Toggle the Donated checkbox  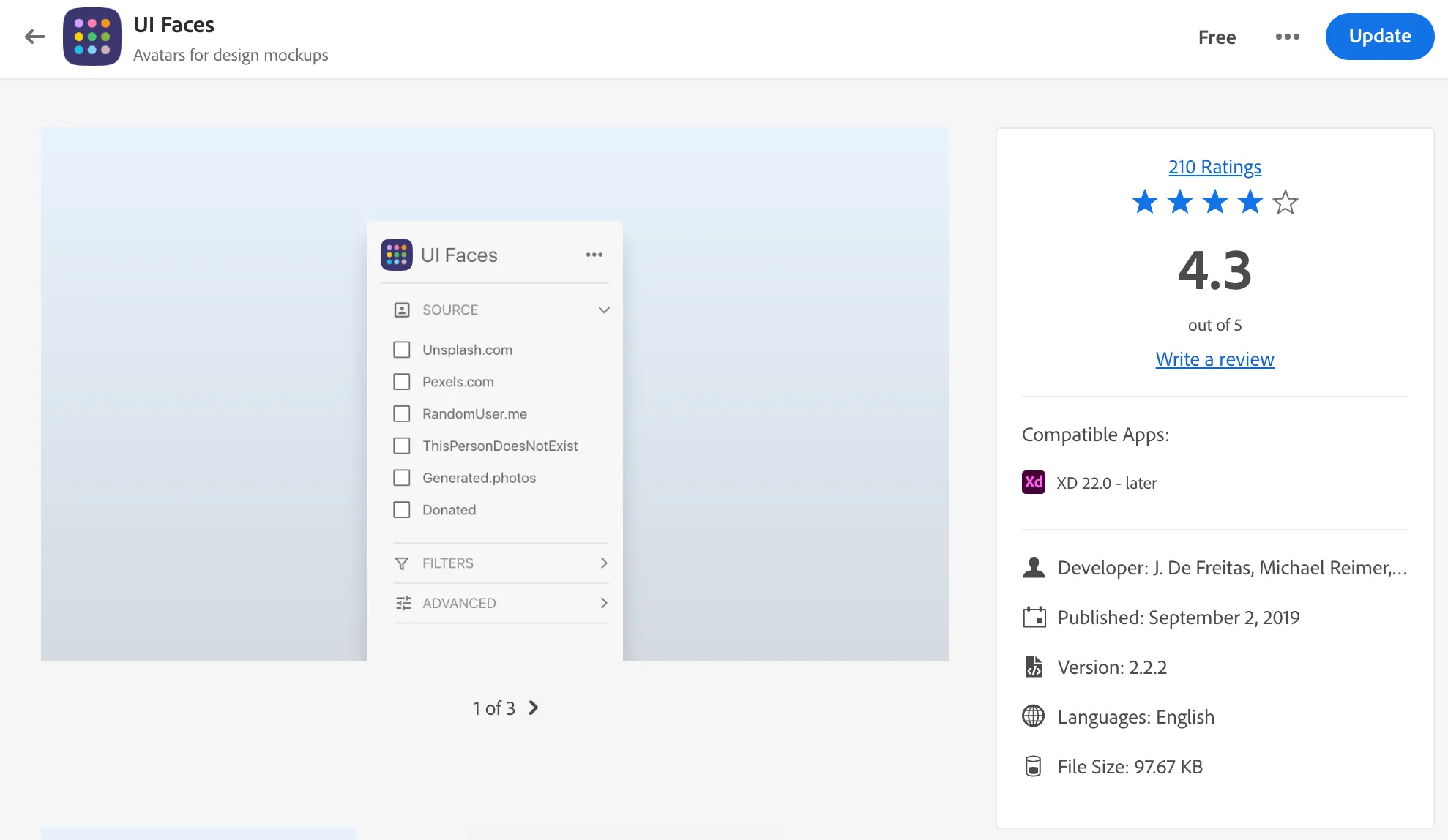(x=402, y=510)
